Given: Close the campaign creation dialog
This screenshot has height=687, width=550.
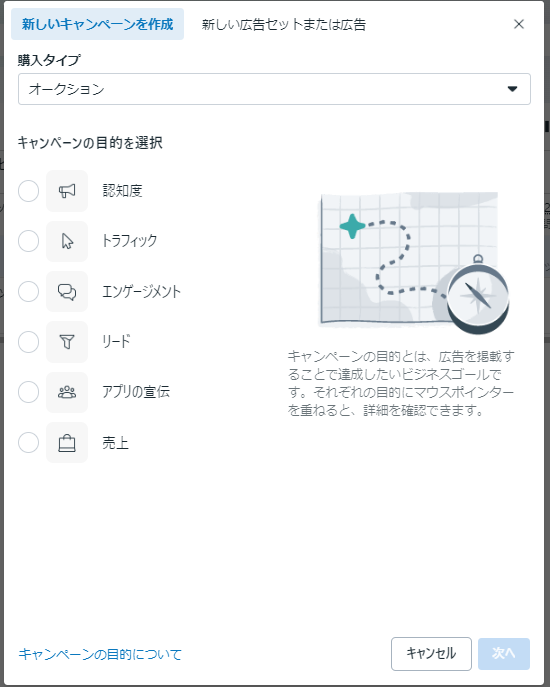Looking at the screenshot, I should 519,24.
